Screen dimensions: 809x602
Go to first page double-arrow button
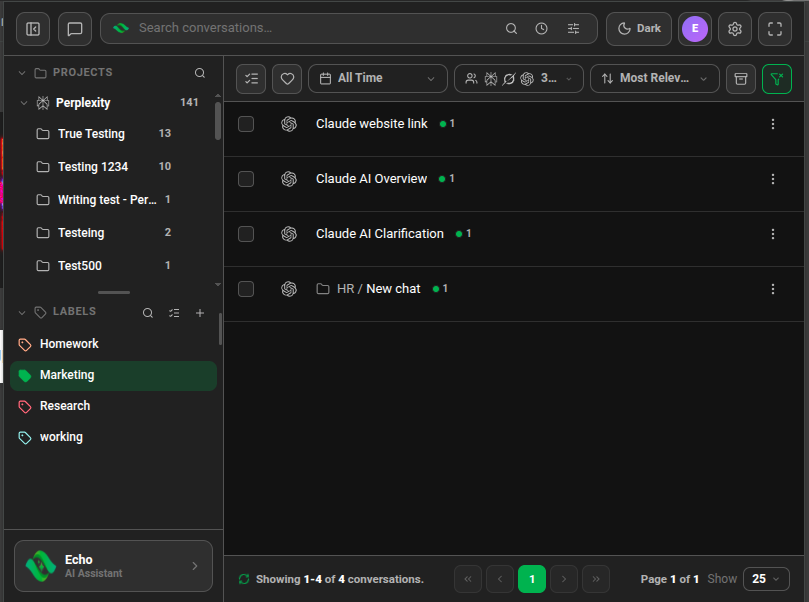click(467, 579)
